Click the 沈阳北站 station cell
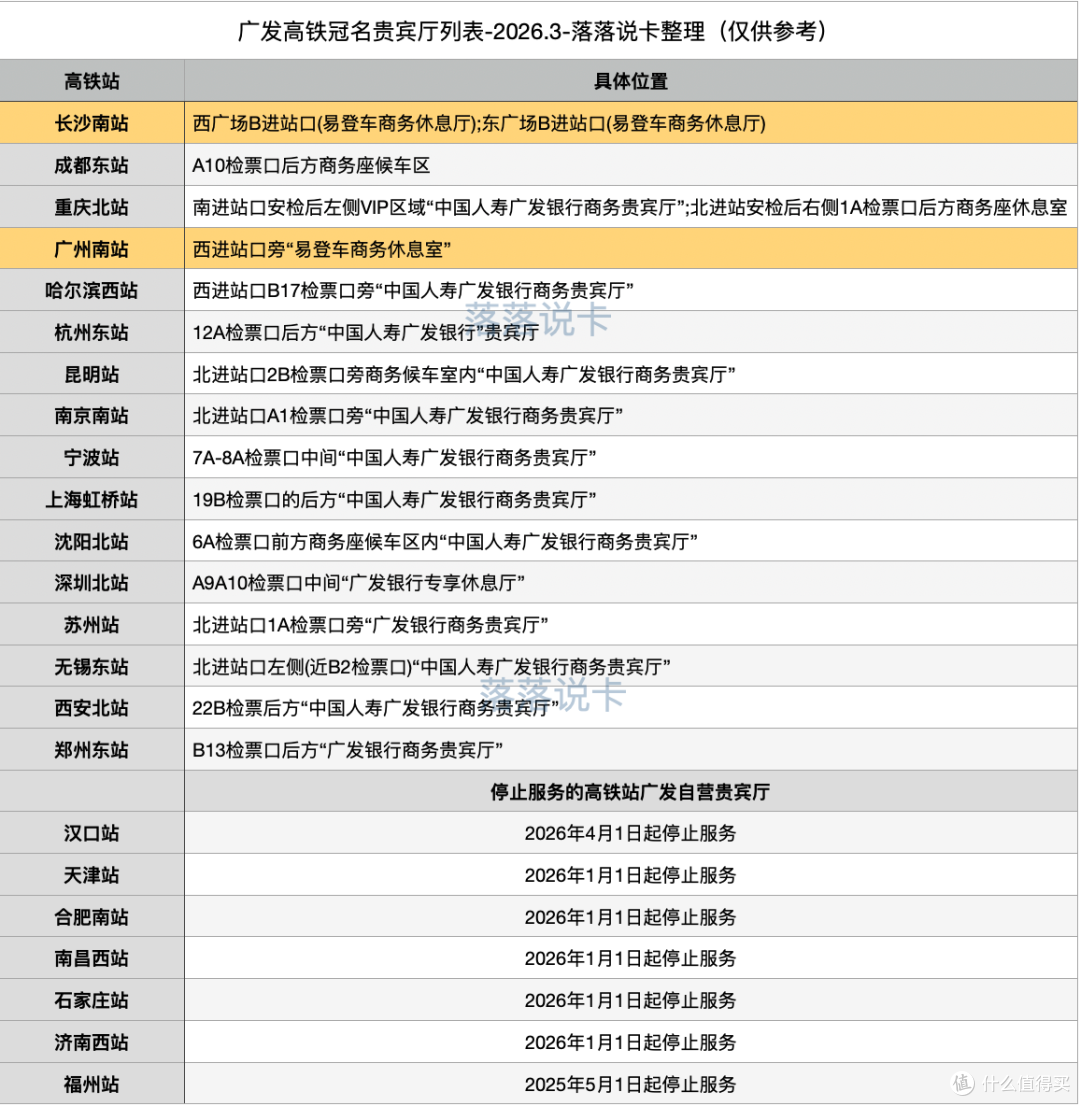 (92, 541)
